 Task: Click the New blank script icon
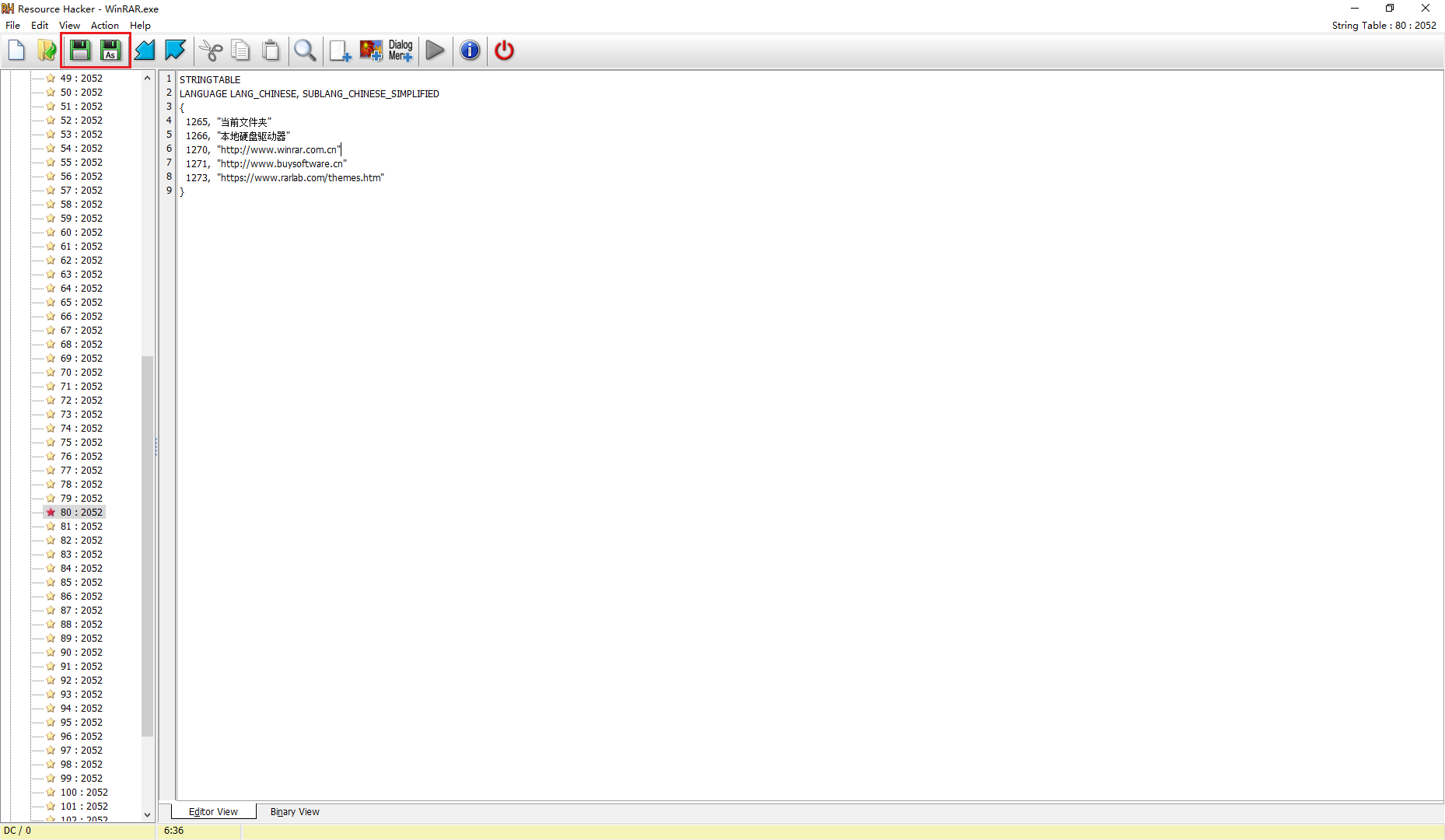16,51
